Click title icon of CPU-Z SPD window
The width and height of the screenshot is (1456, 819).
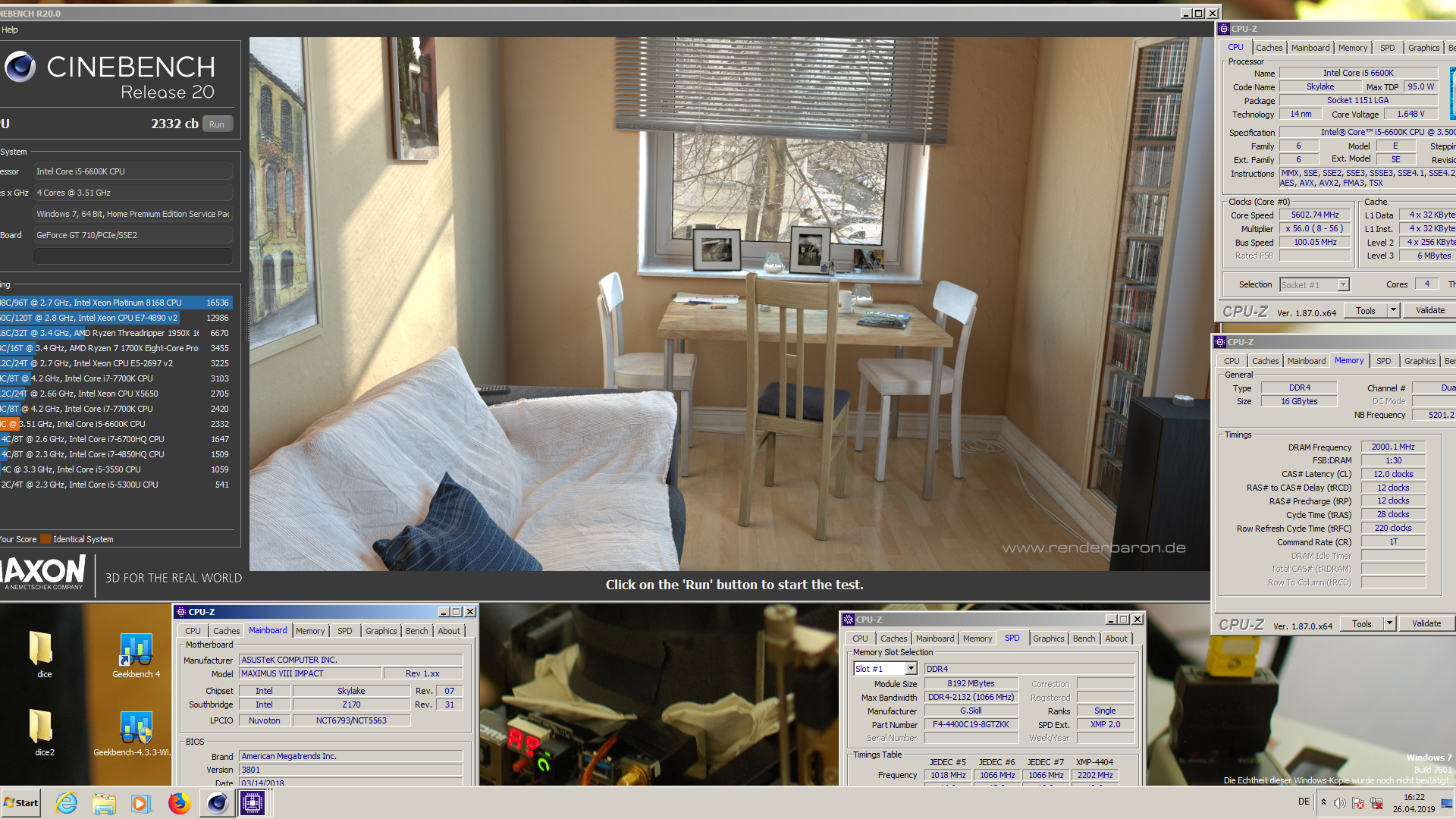[849, 620]
